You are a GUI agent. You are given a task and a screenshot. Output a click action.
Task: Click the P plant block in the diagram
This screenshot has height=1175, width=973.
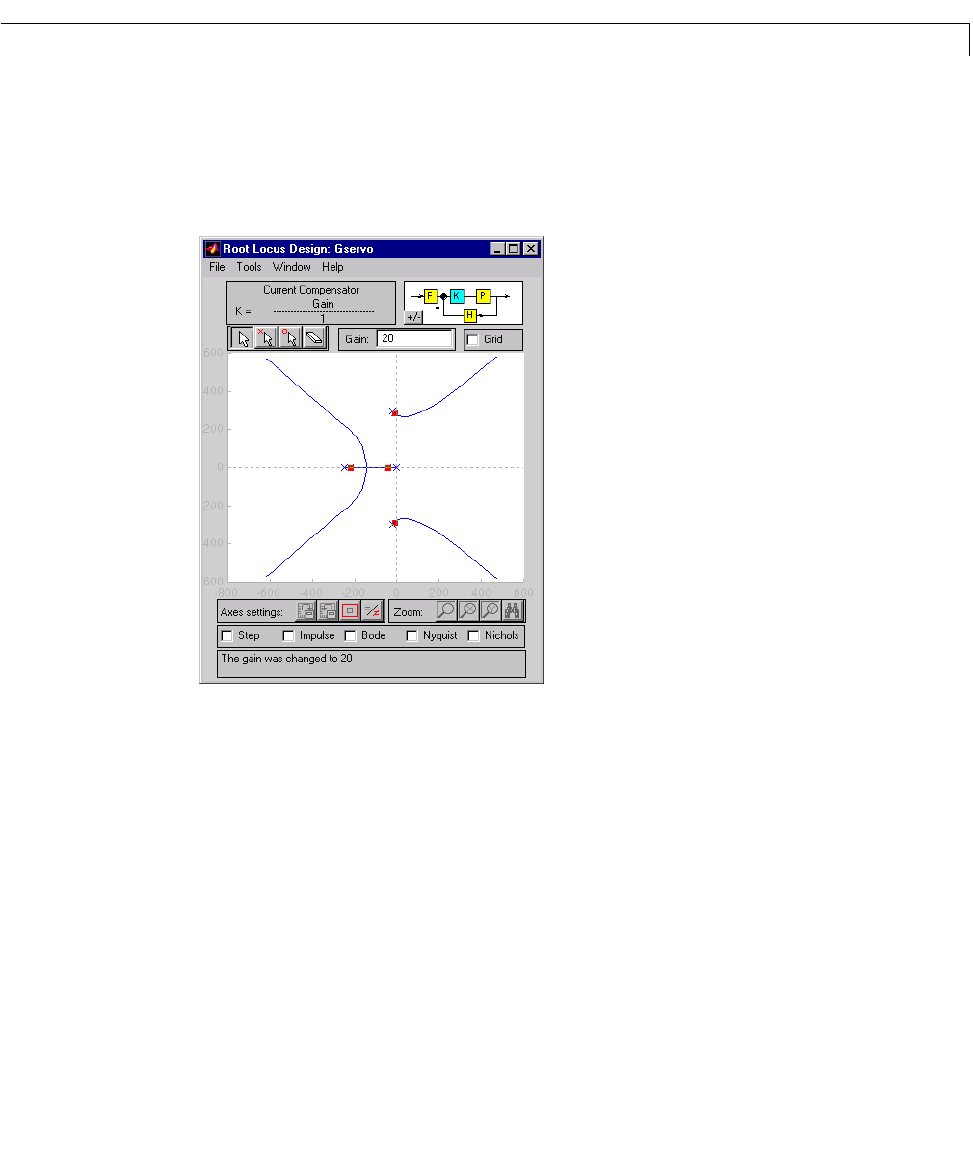tap(483, 296)
